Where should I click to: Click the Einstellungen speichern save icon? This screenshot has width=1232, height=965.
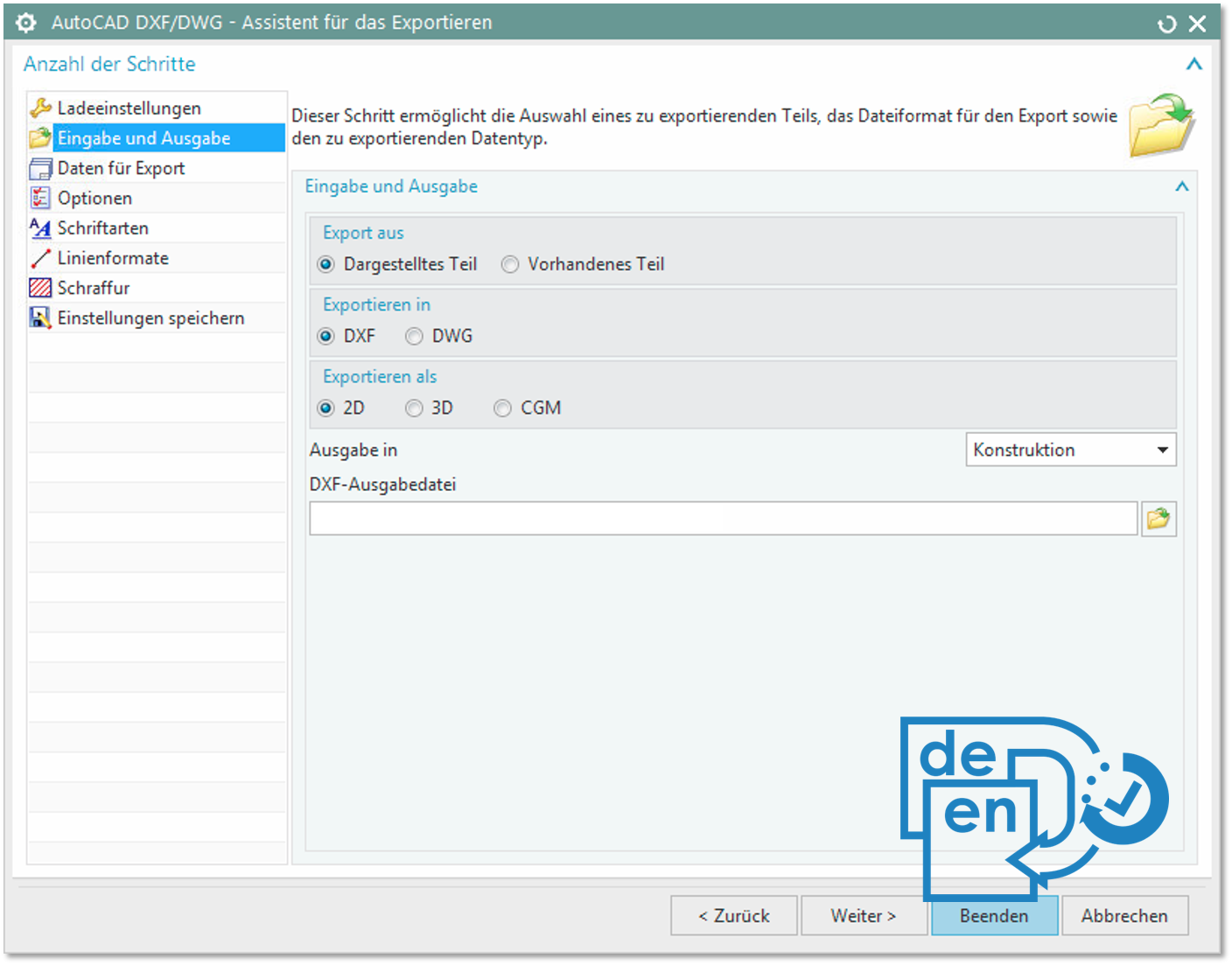(x=40, y=318)
